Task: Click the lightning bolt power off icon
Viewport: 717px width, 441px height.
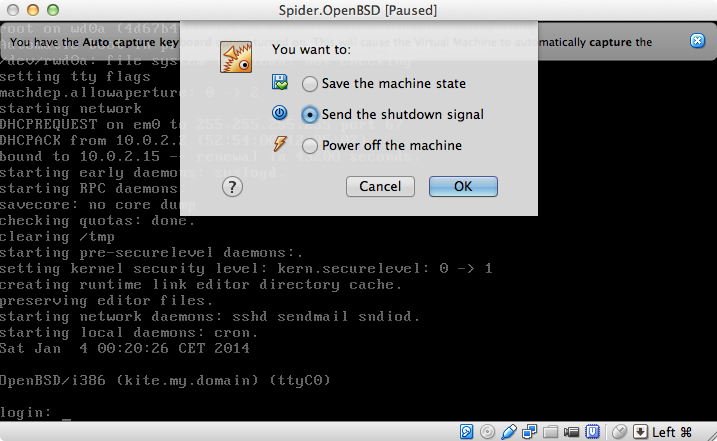Action: click(x=280, y=143)
